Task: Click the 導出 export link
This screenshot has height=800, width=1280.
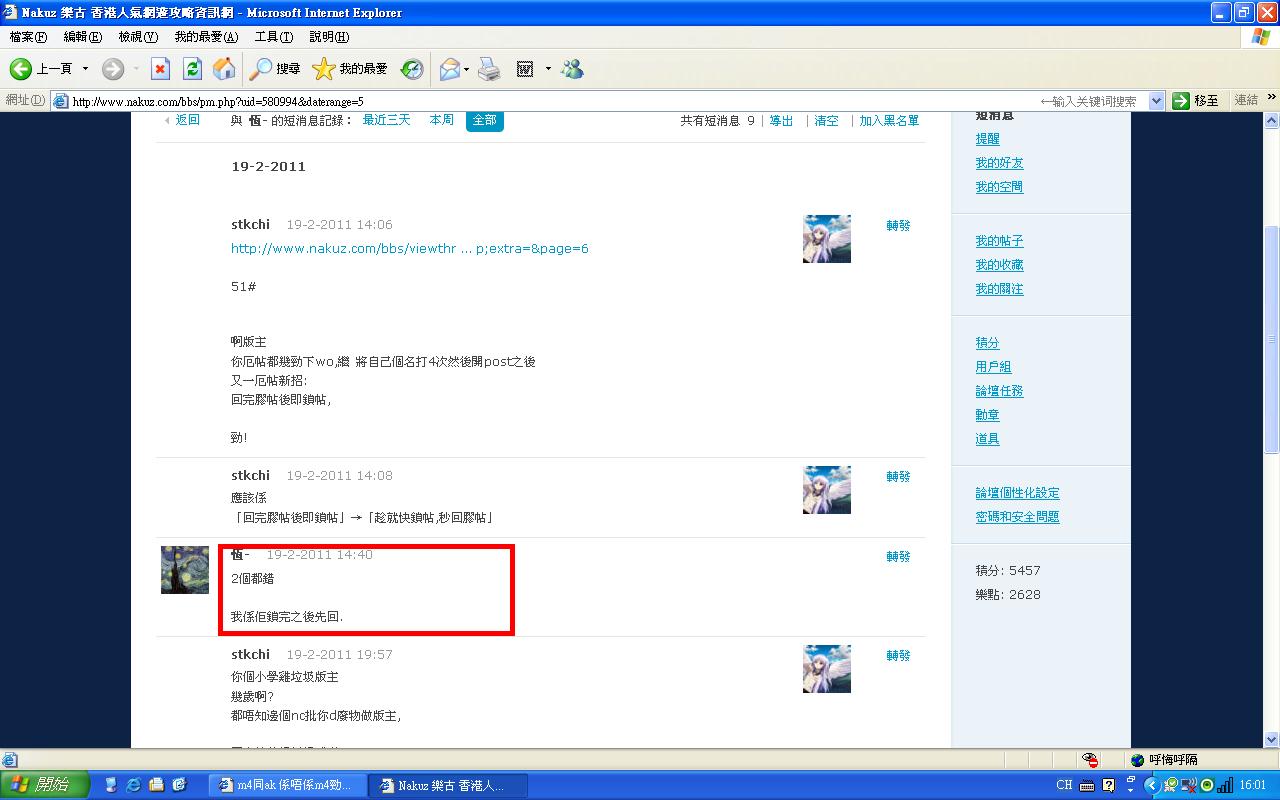Action: click(x=781, y=121)
